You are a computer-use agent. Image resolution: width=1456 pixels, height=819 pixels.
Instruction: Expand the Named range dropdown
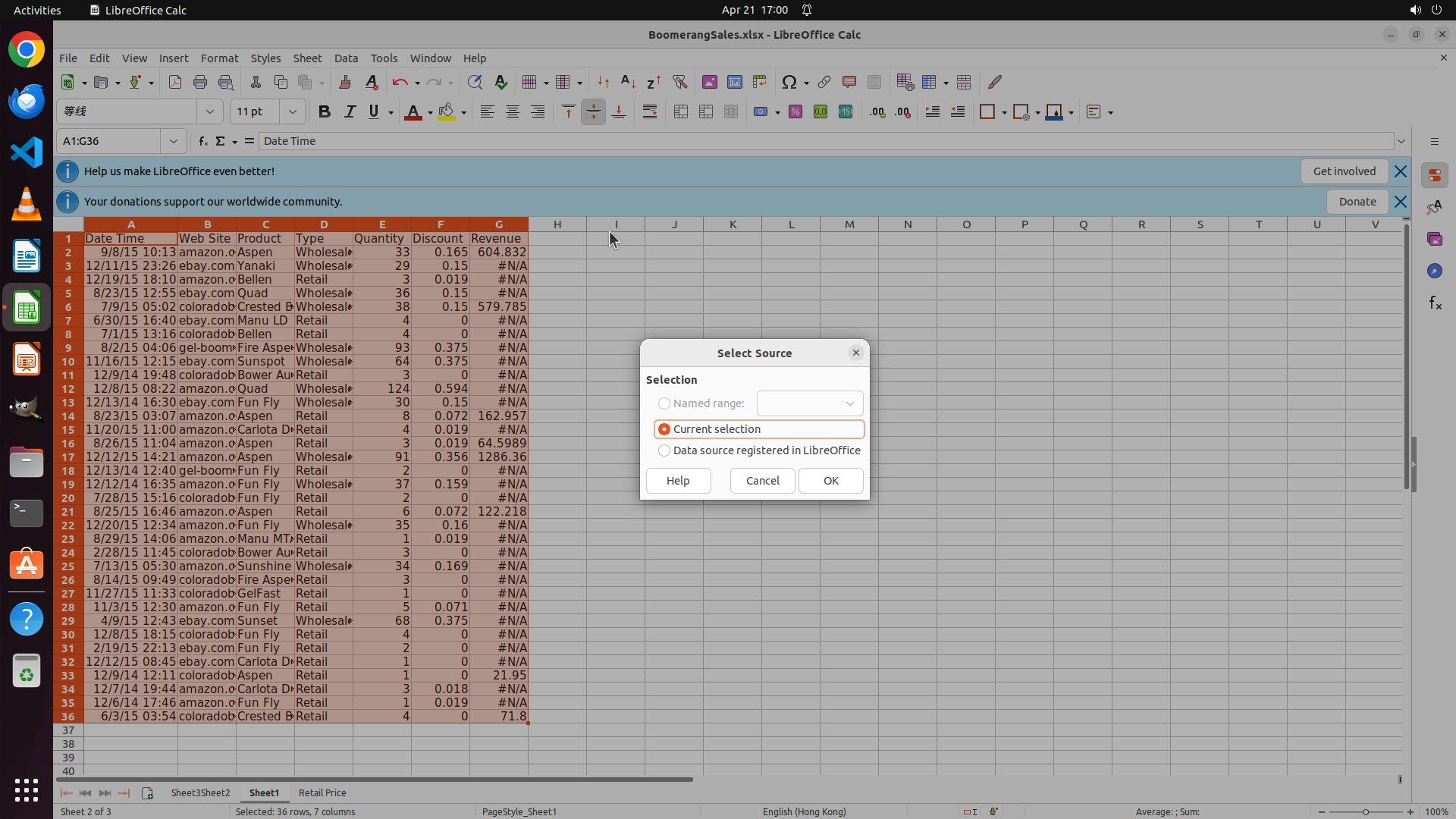pyautogui.click(x=849, y=403)
